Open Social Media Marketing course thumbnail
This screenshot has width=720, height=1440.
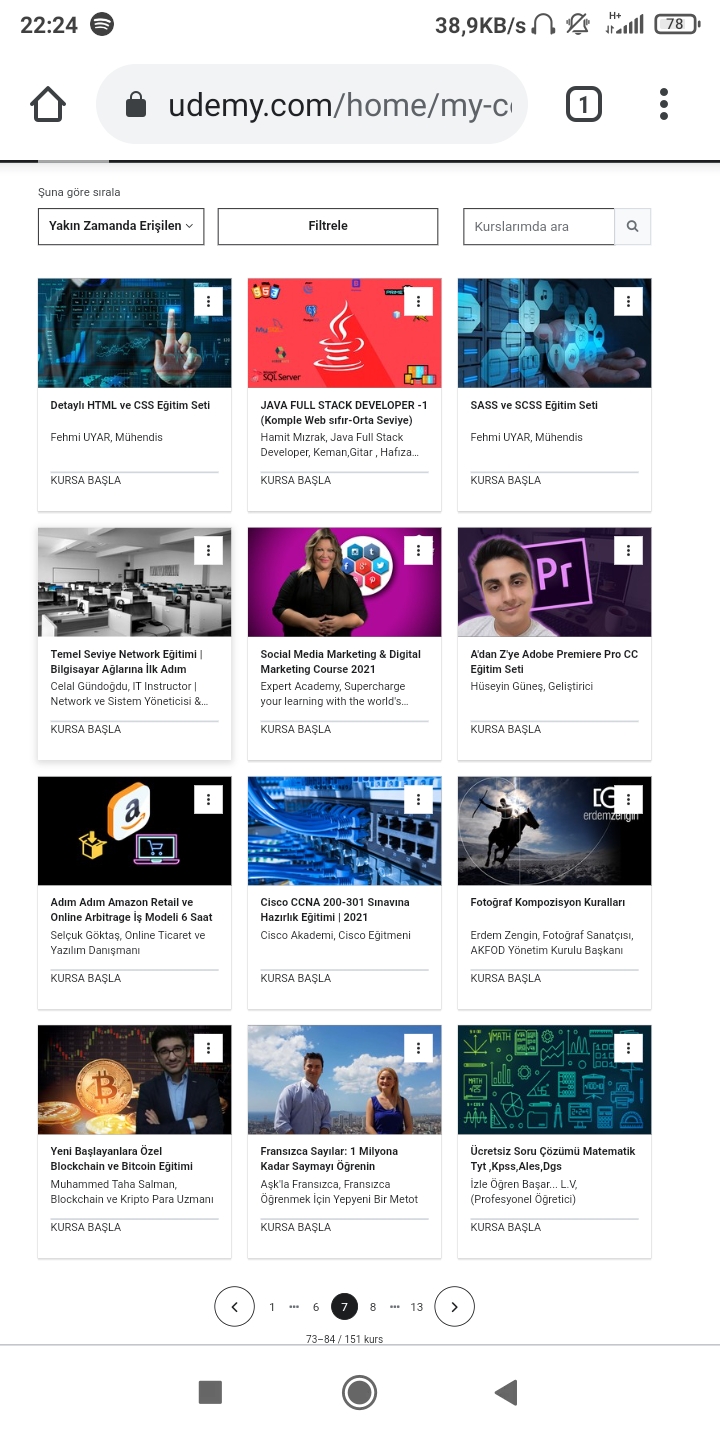[344, 582]
